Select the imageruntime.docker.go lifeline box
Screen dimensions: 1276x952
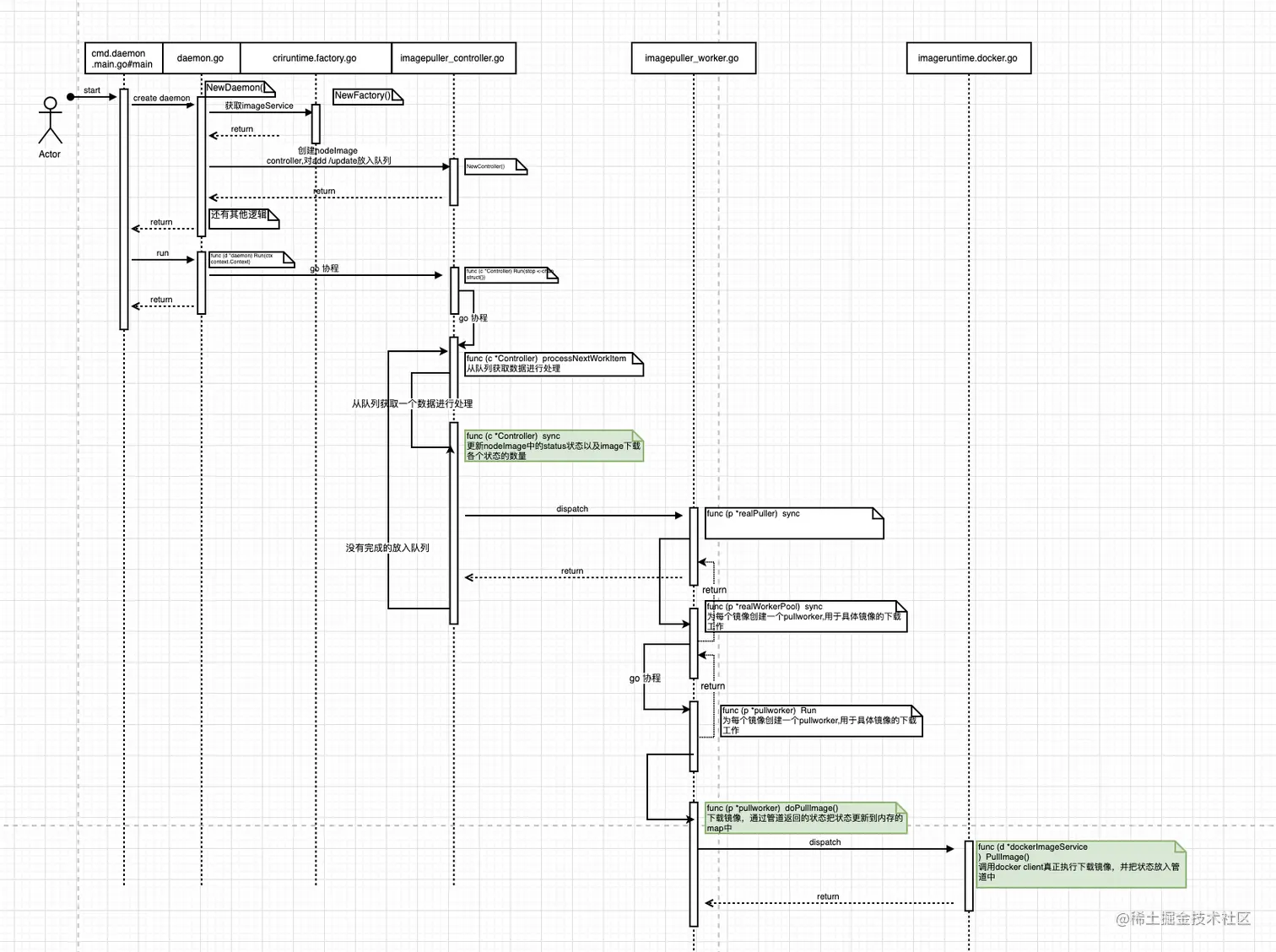pyautogui.click(x=967, y=57)
